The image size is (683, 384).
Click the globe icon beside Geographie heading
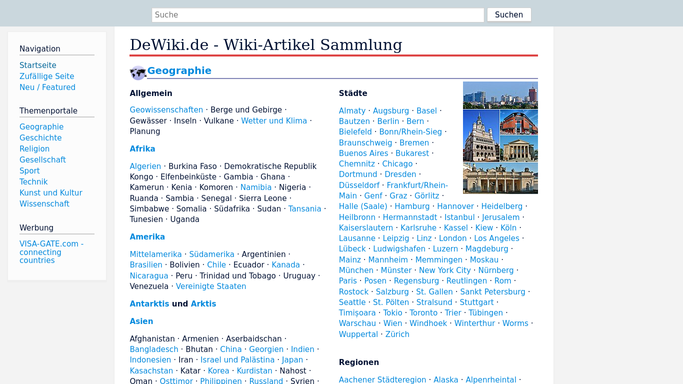pyautogui.click(x=138, y=73)
